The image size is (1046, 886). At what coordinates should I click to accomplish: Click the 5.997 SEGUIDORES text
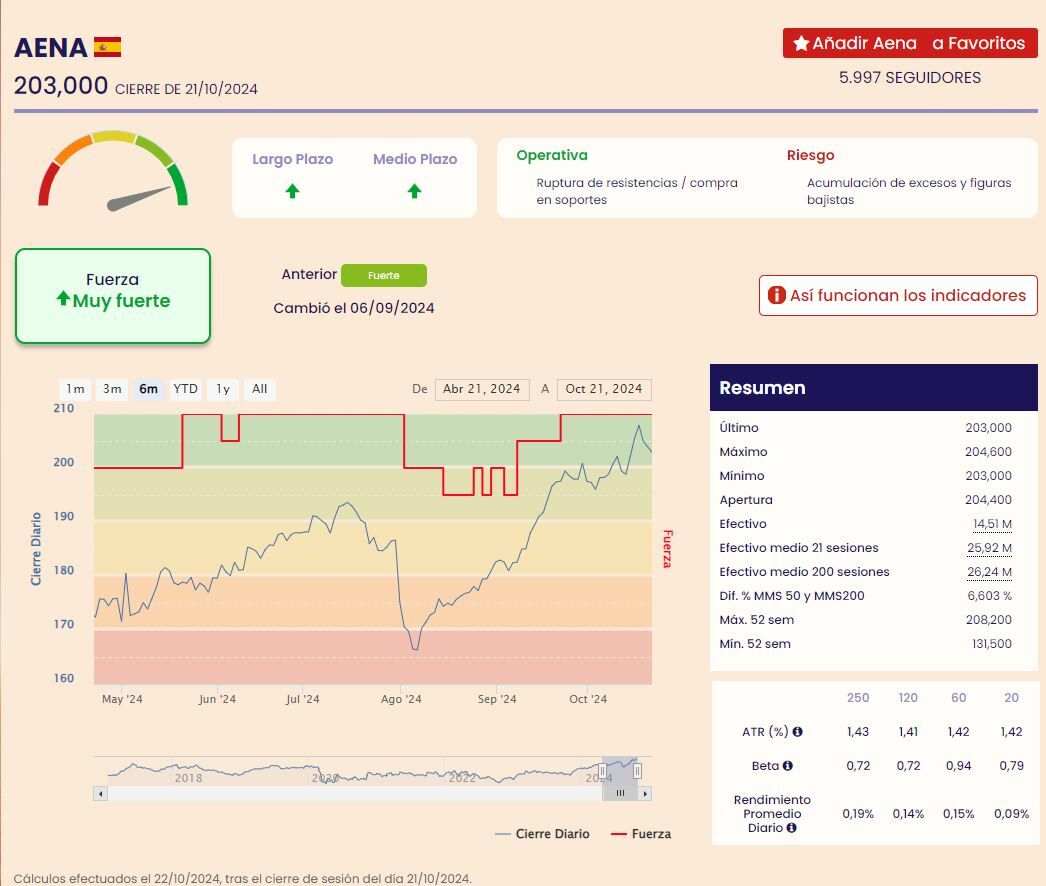(909, 77)
